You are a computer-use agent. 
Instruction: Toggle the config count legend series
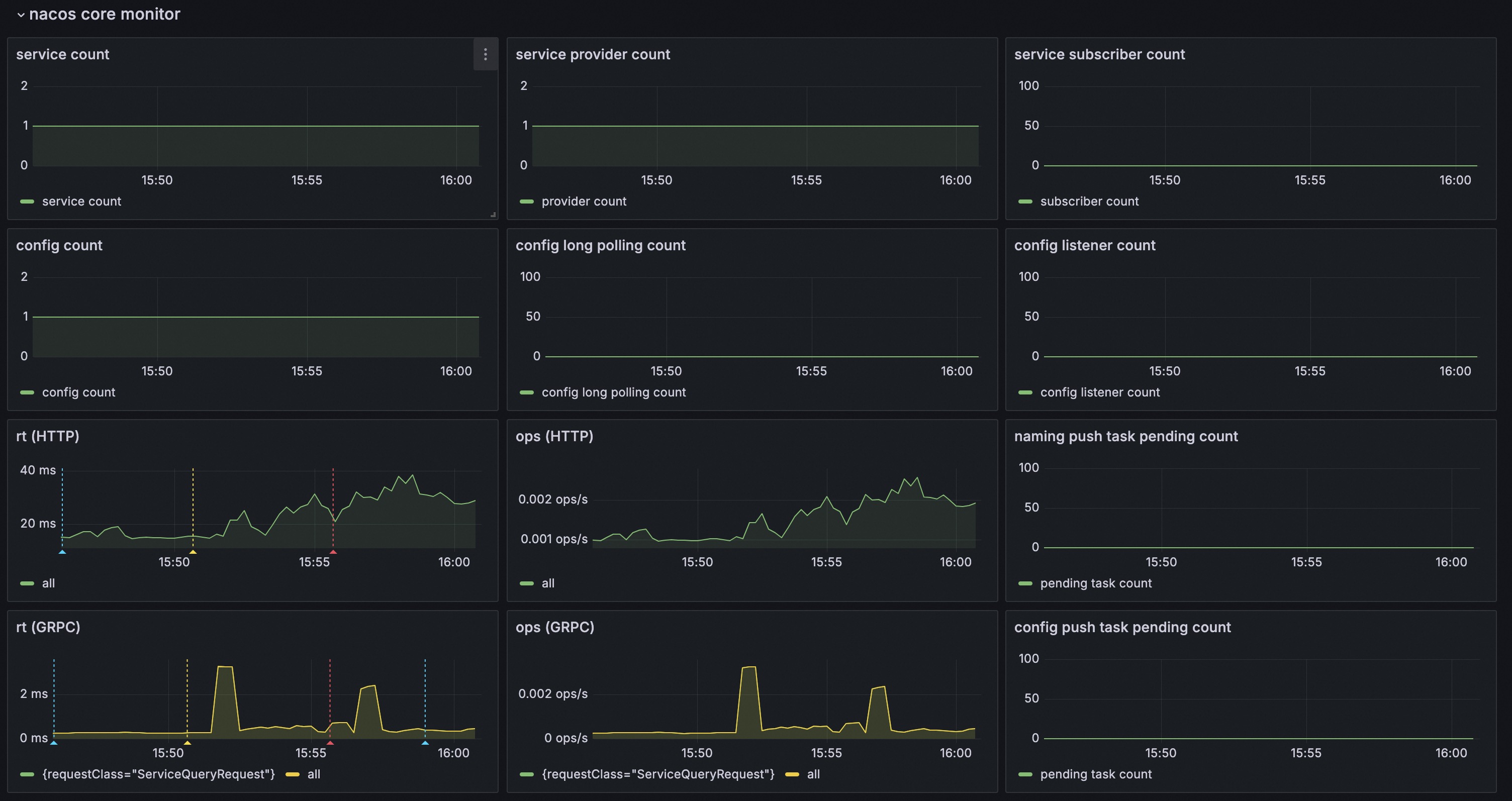click(x=79, y=392)
